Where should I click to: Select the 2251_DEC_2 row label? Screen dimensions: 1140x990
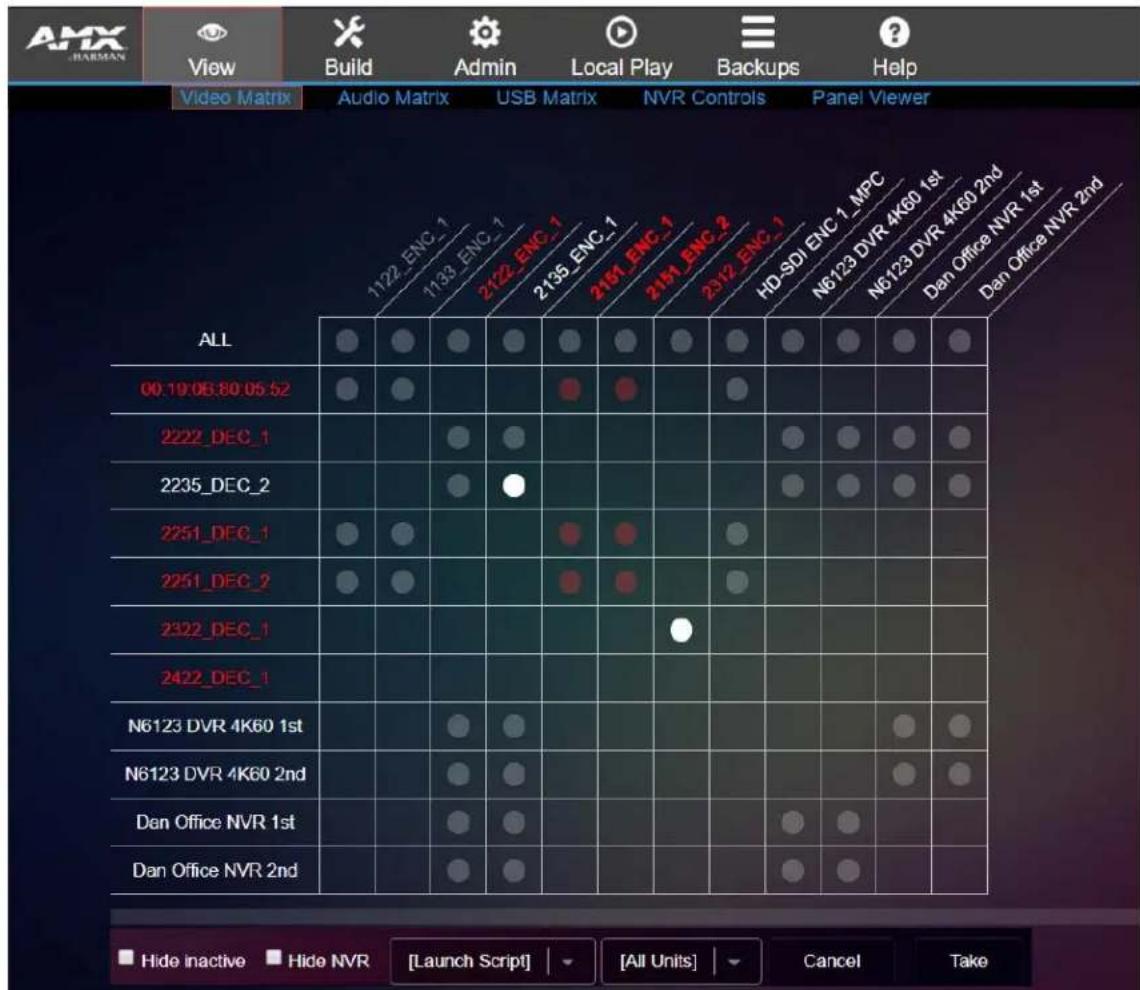point(215,581)
